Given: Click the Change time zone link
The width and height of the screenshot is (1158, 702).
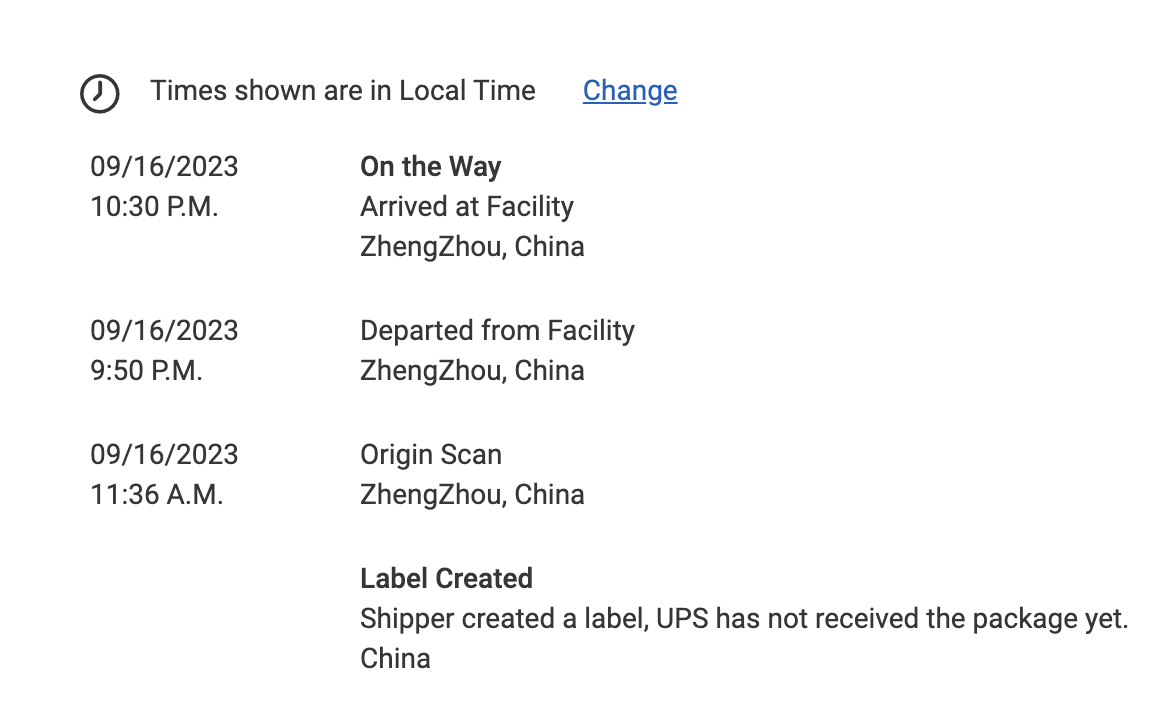Looking at the screenshot, I should 630,91.
